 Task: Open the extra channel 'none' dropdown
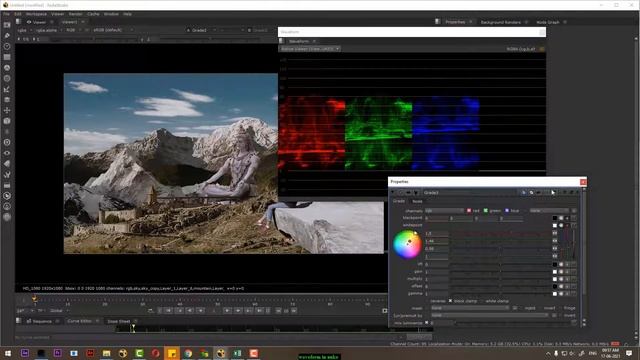(549, 211)
